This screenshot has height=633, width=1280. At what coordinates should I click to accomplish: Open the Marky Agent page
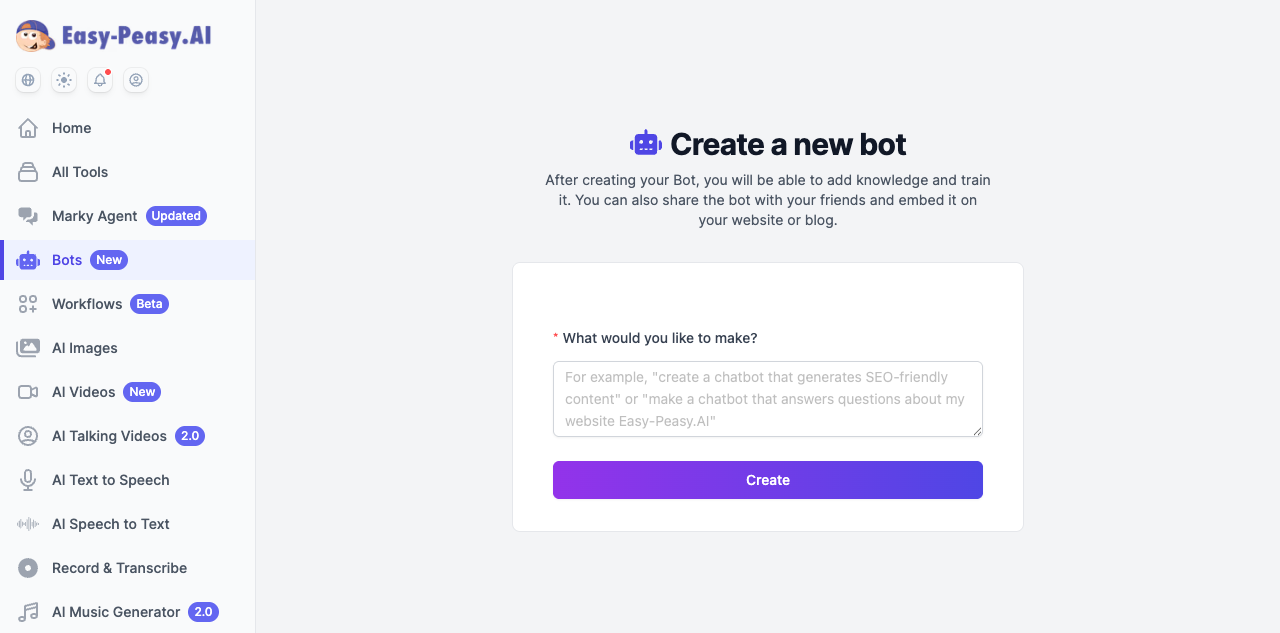tap(95, 216)
